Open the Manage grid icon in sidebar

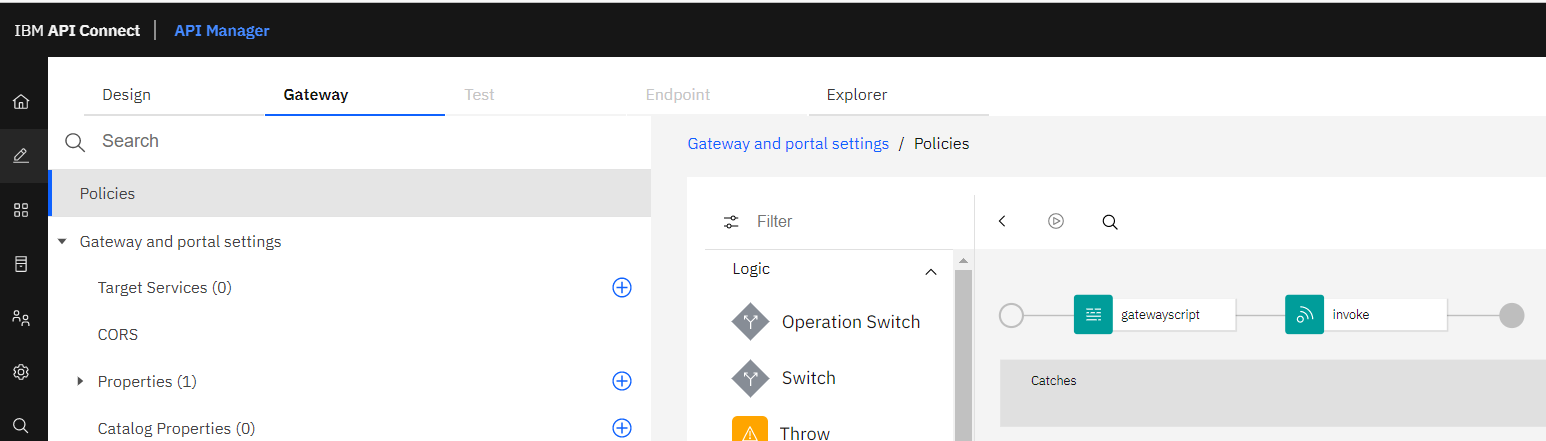click(x=21, y=210)
